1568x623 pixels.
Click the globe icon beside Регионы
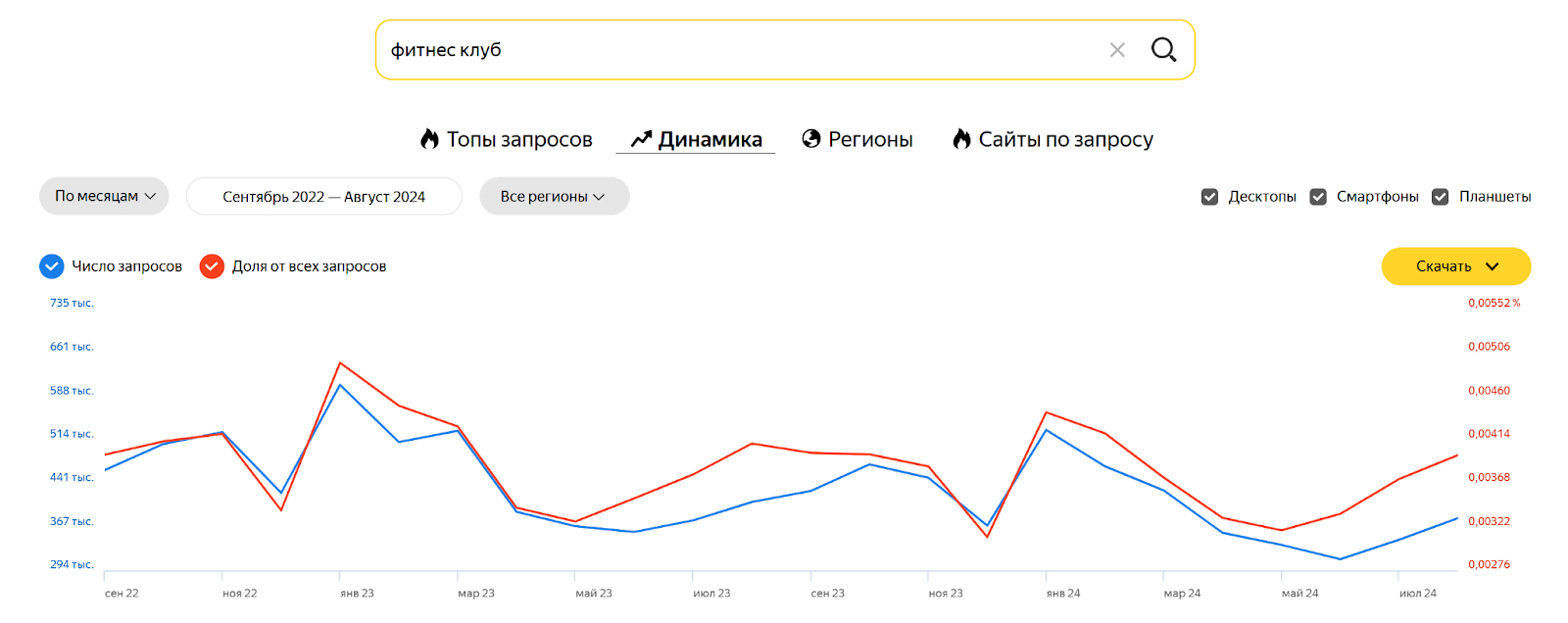click(811, 139)
